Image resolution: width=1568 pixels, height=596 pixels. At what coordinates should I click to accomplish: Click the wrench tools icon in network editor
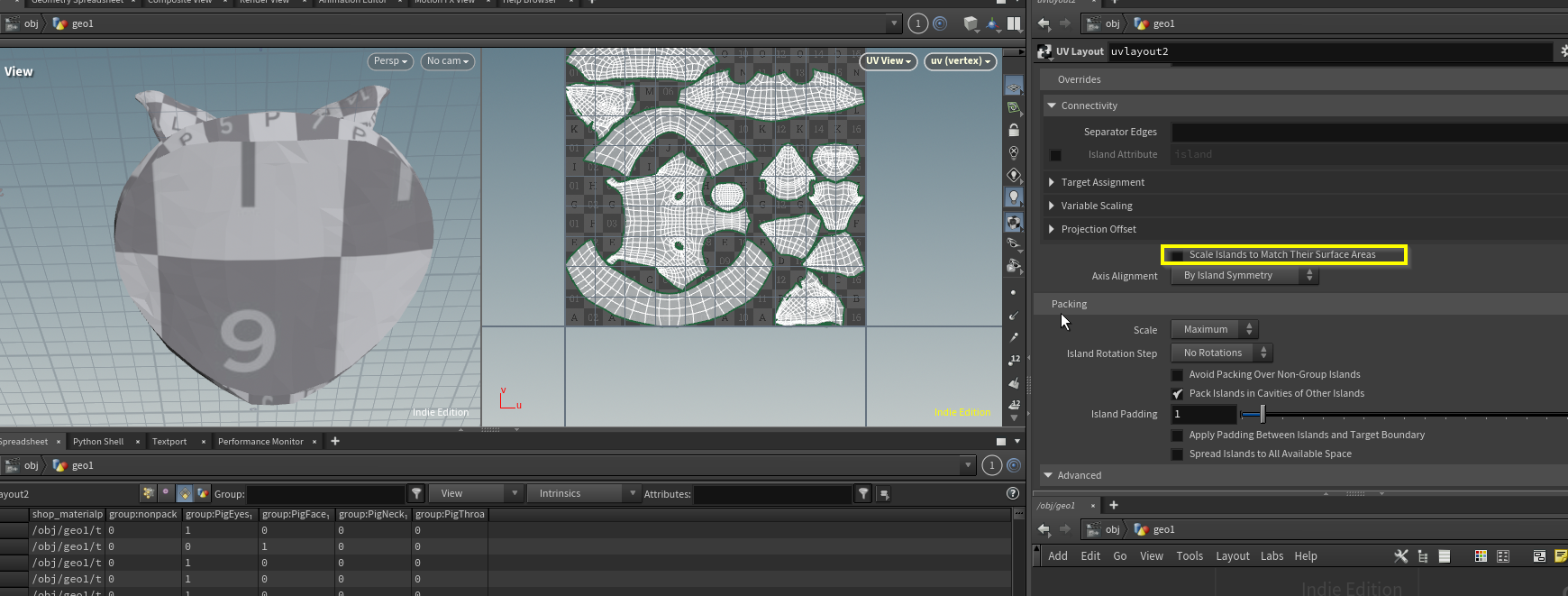pos(1400,556)
